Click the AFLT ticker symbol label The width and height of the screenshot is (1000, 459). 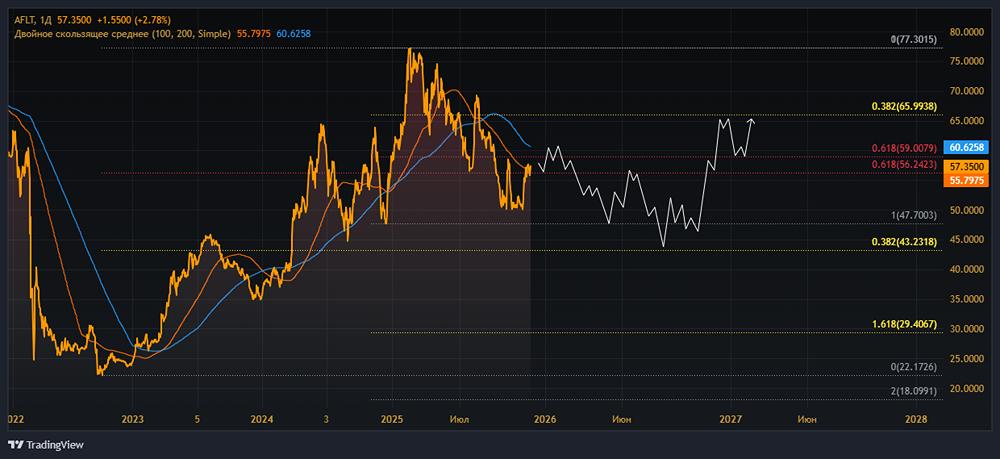[25, 19]
